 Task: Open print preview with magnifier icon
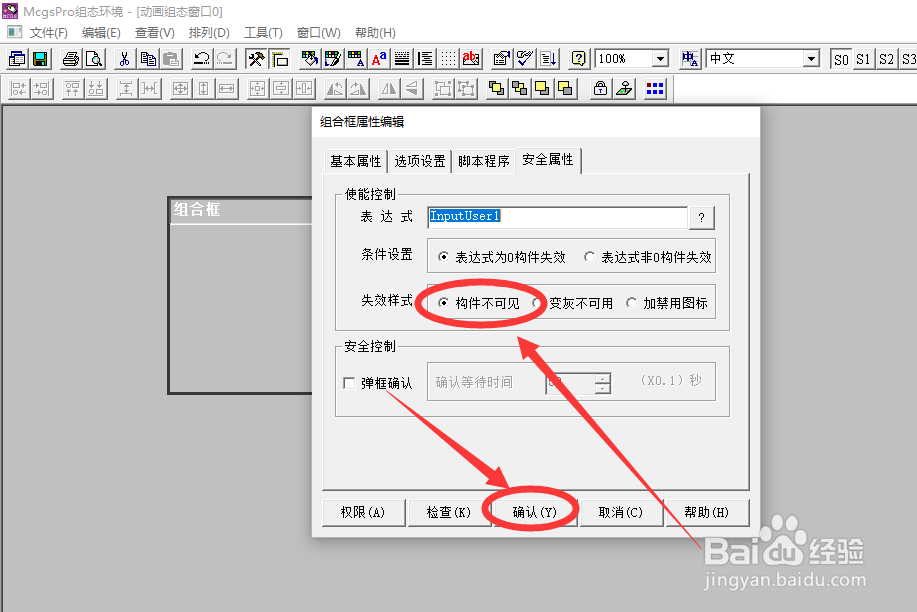coord(94,59)
